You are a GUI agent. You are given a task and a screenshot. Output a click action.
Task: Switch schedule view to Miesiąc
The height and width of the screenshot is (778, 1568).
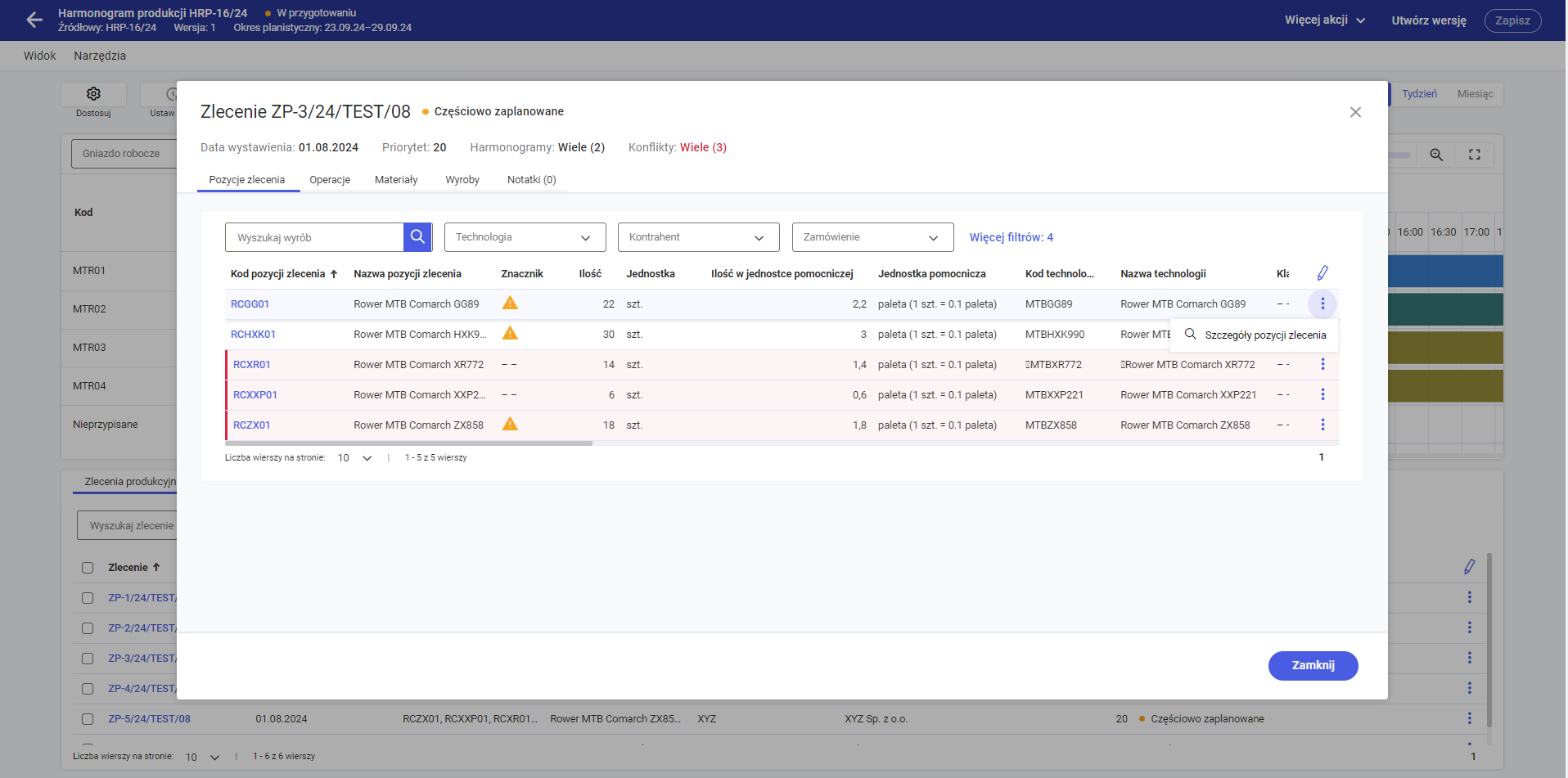(1475, 94)
